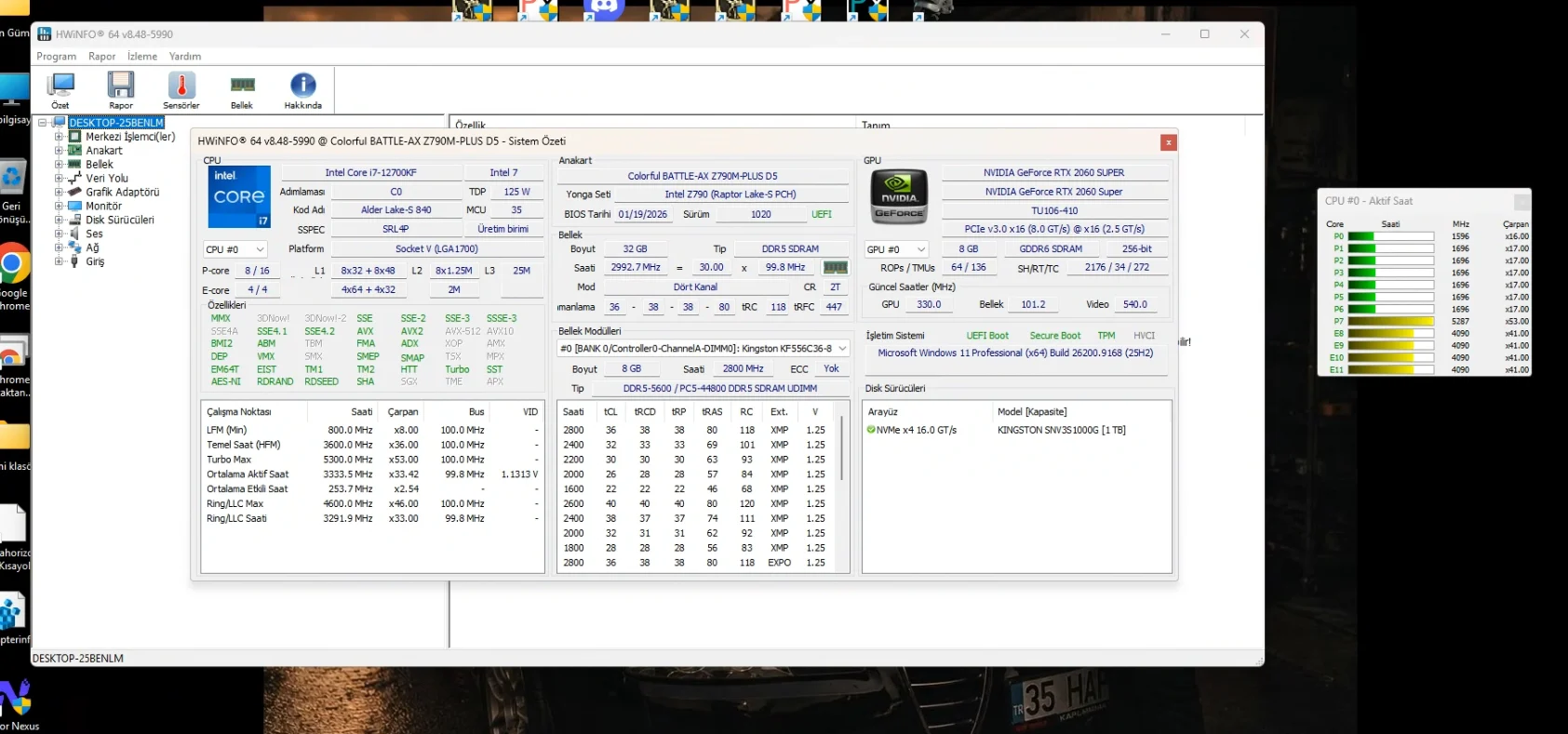Click the Socket V (LGA1700) platform field

[x=436, y=249]
